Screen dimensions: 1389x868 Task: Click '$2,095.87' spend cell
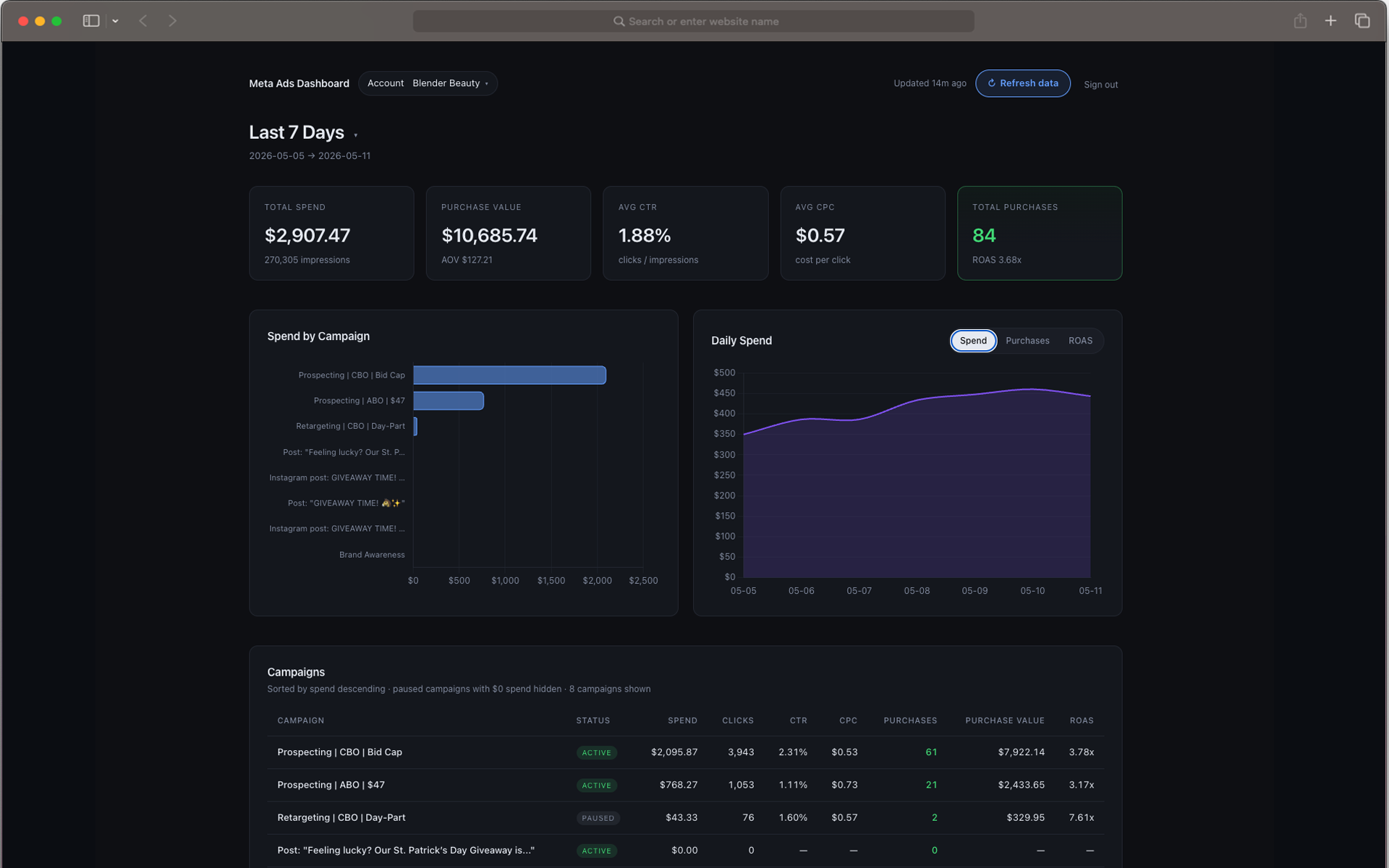(x=674, y=752)
